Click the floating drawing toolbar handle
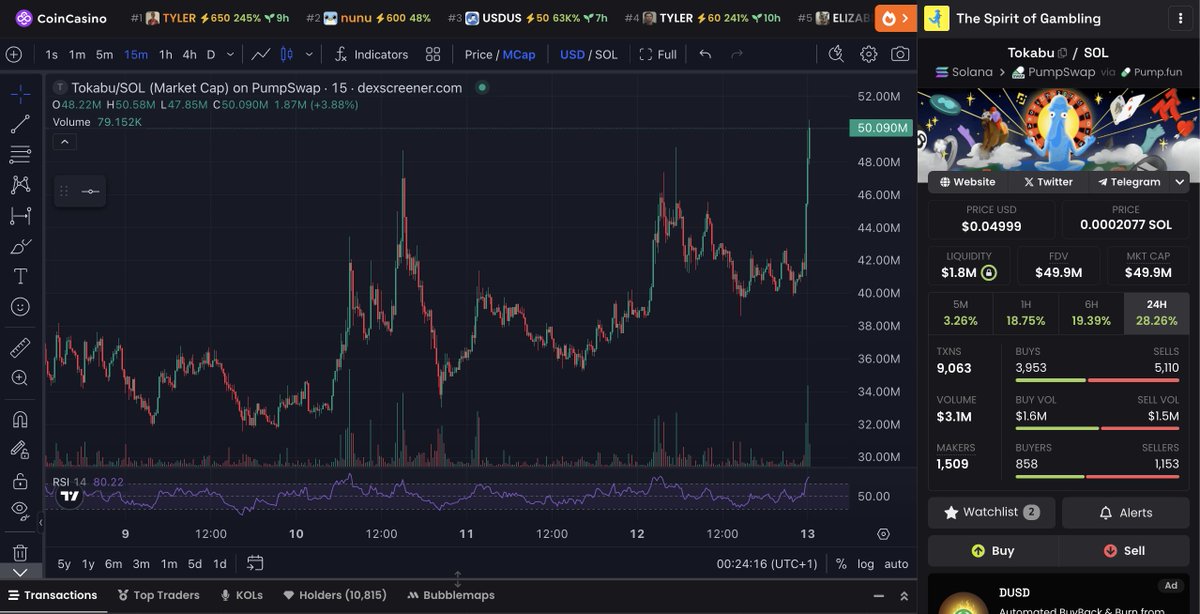This screenshot has width=1200, height=614. pyautogui.click(x=63, y=191)
